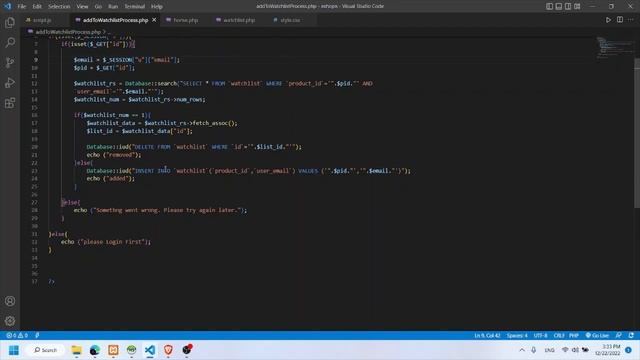640x360 pixels.
Task: Open the Windows Start menu
Action: 13,350
